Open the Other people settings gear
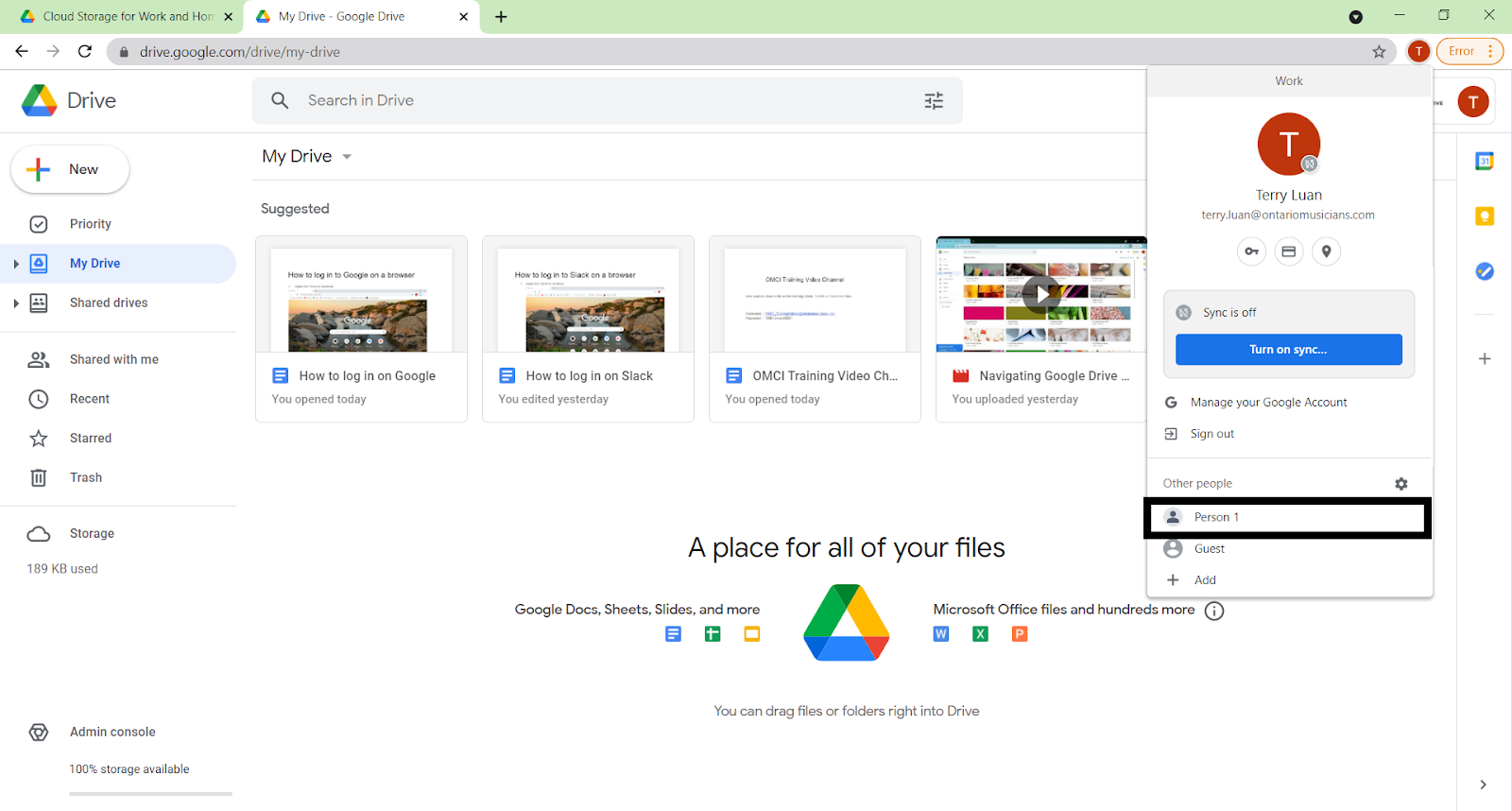 coord(1401,484)
